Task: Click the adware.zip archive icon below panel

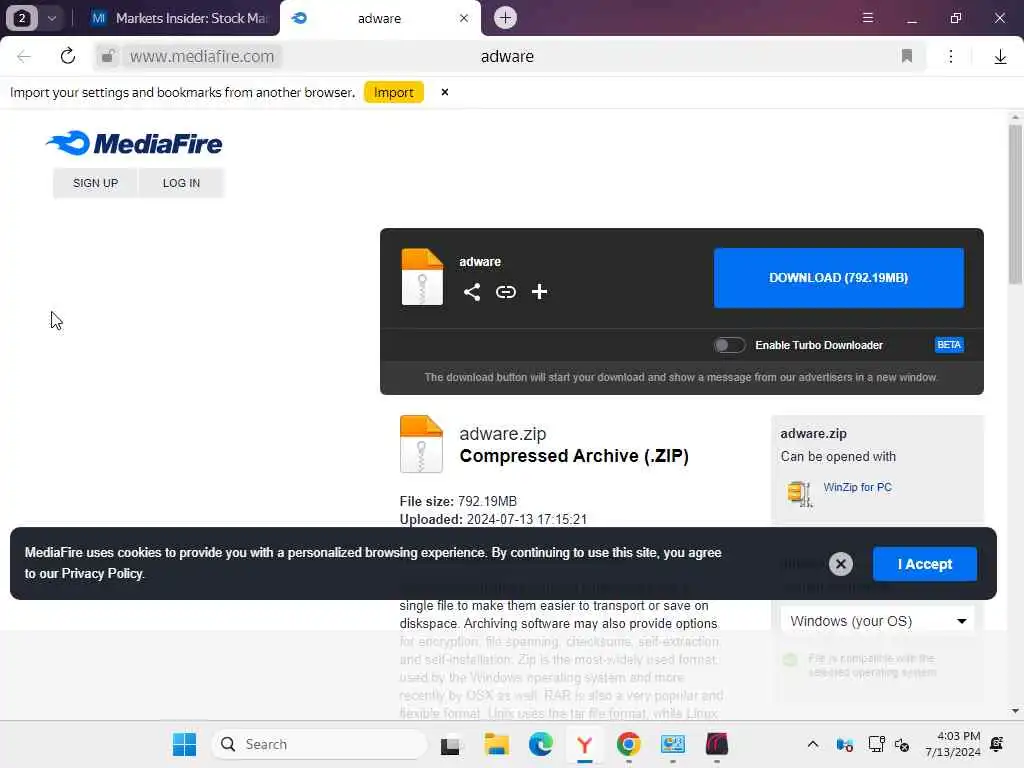Action: [421, 444]
